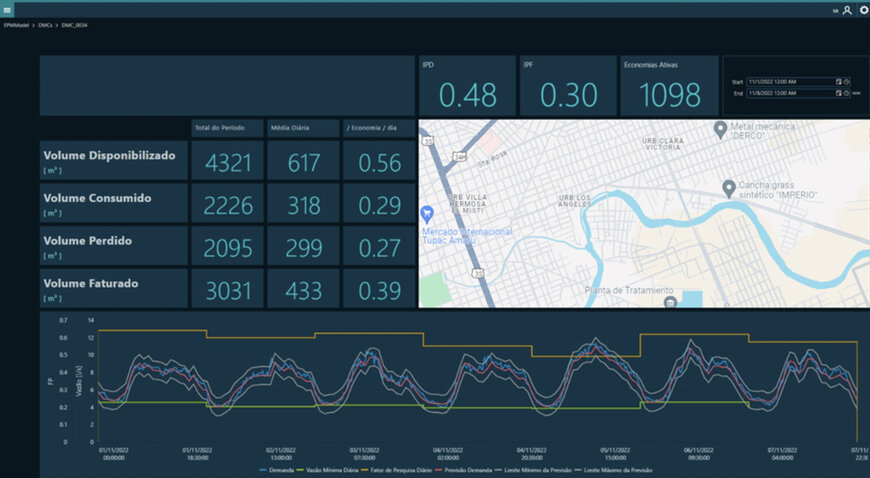This screenshot has height=478, width=870.
Task: Open the user account icon
Action: pyautogui.click(x=847, y=10)
